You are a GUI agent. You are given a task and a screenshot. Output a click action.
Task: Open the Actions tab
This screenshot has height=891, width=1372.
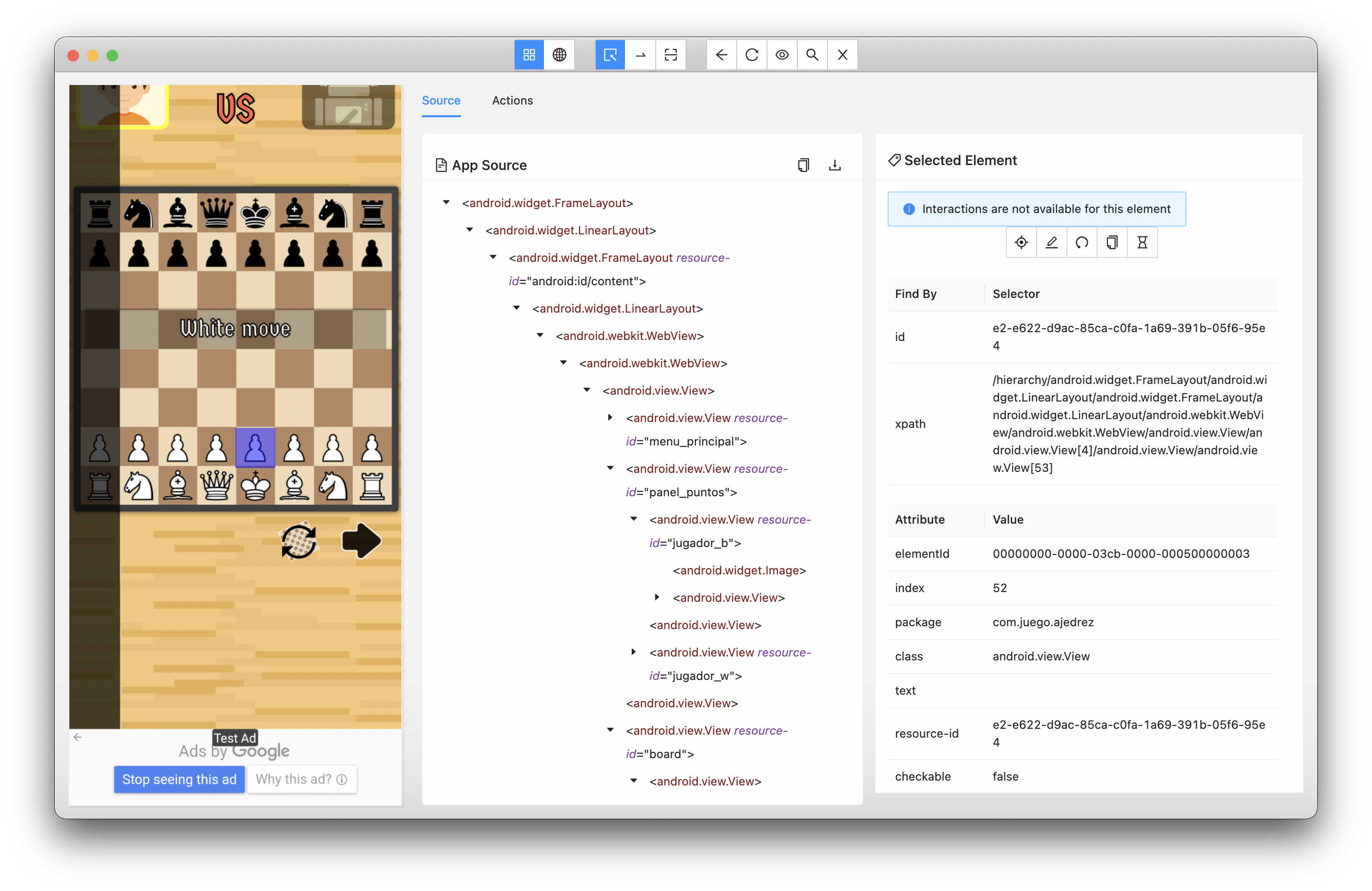click(512, 100)
